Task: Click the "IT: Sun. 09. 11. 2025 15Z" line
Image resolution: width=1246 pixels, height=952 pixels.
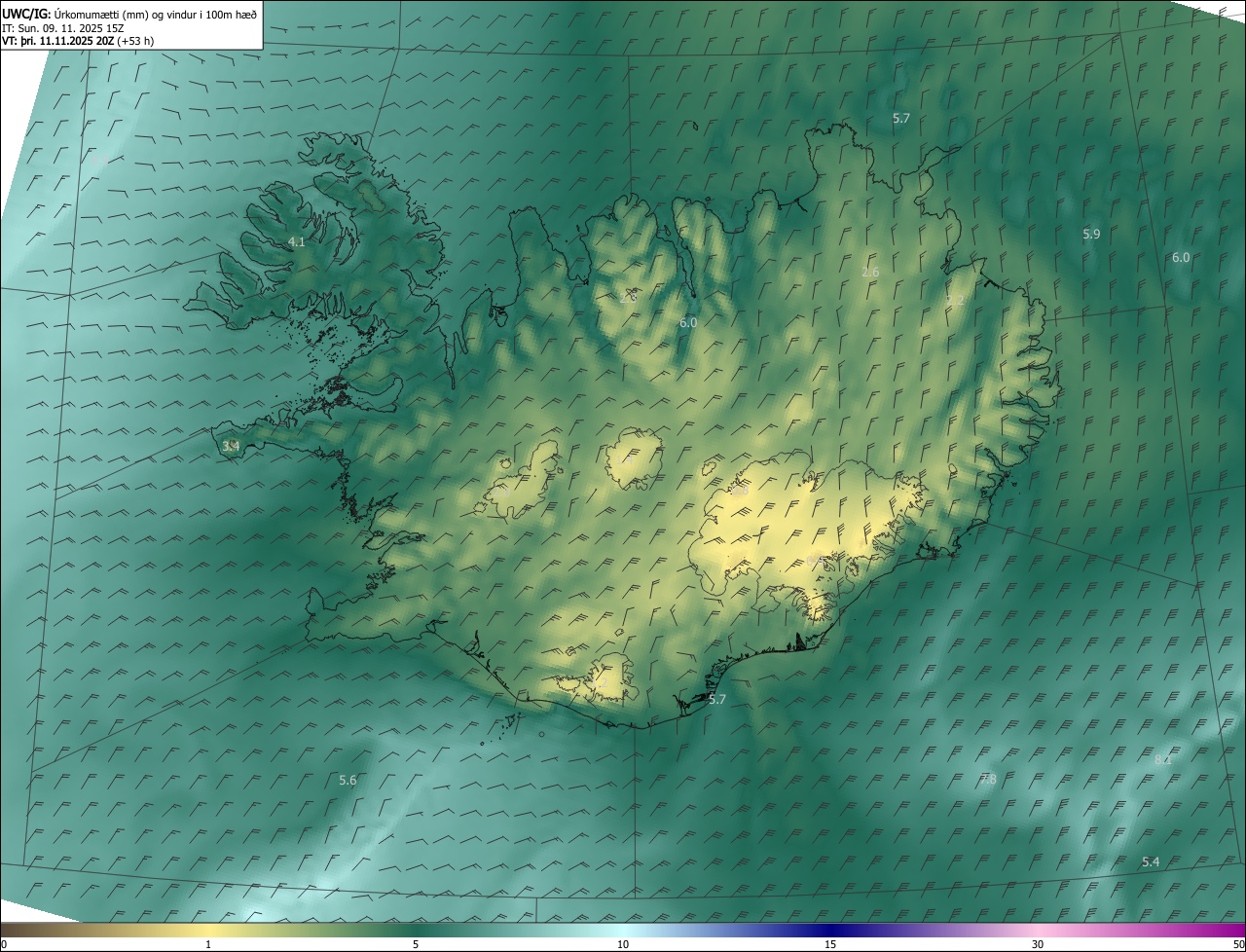Action: [64, 27]
